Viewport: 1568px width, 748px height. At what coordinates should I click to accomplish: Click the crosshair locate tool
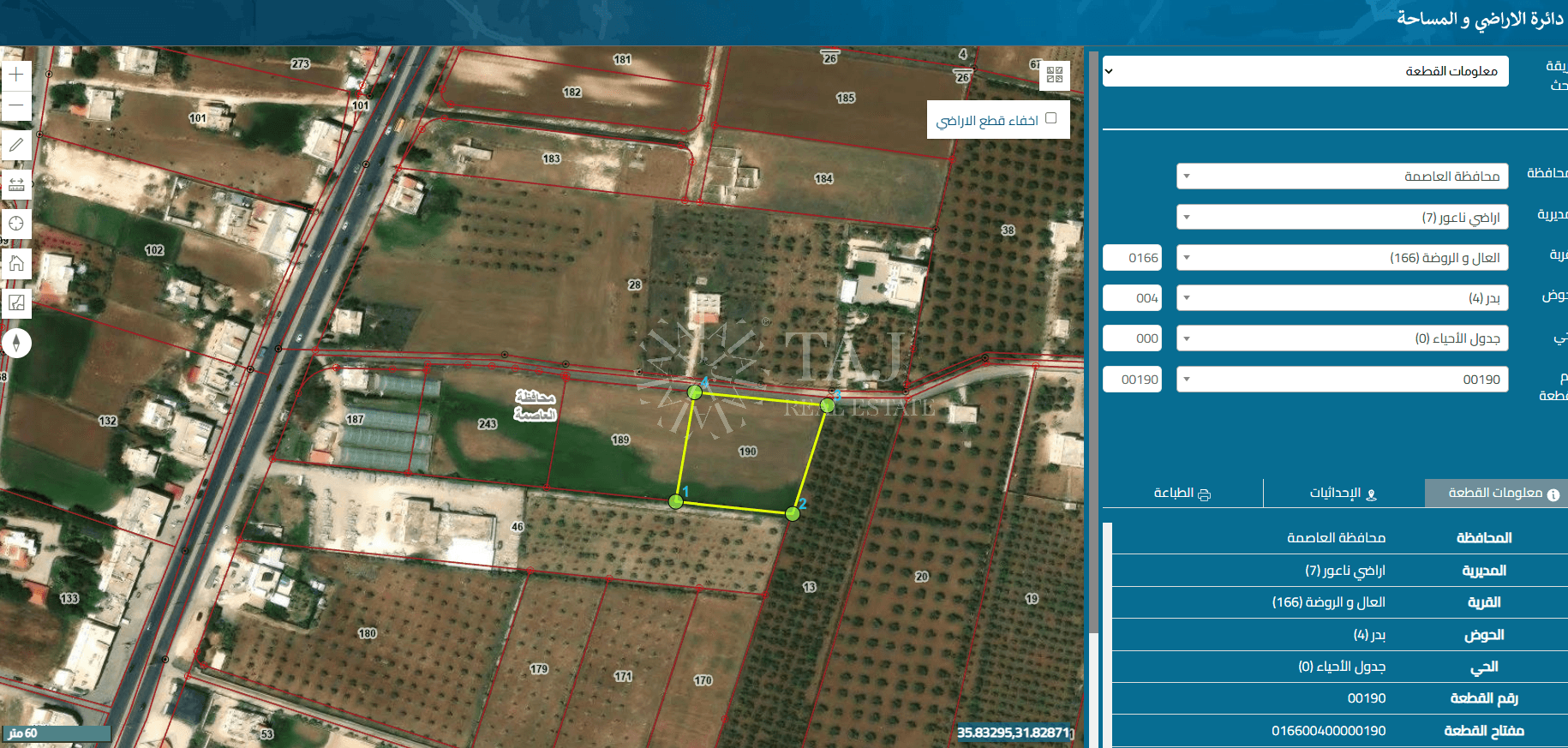point(16,224)
